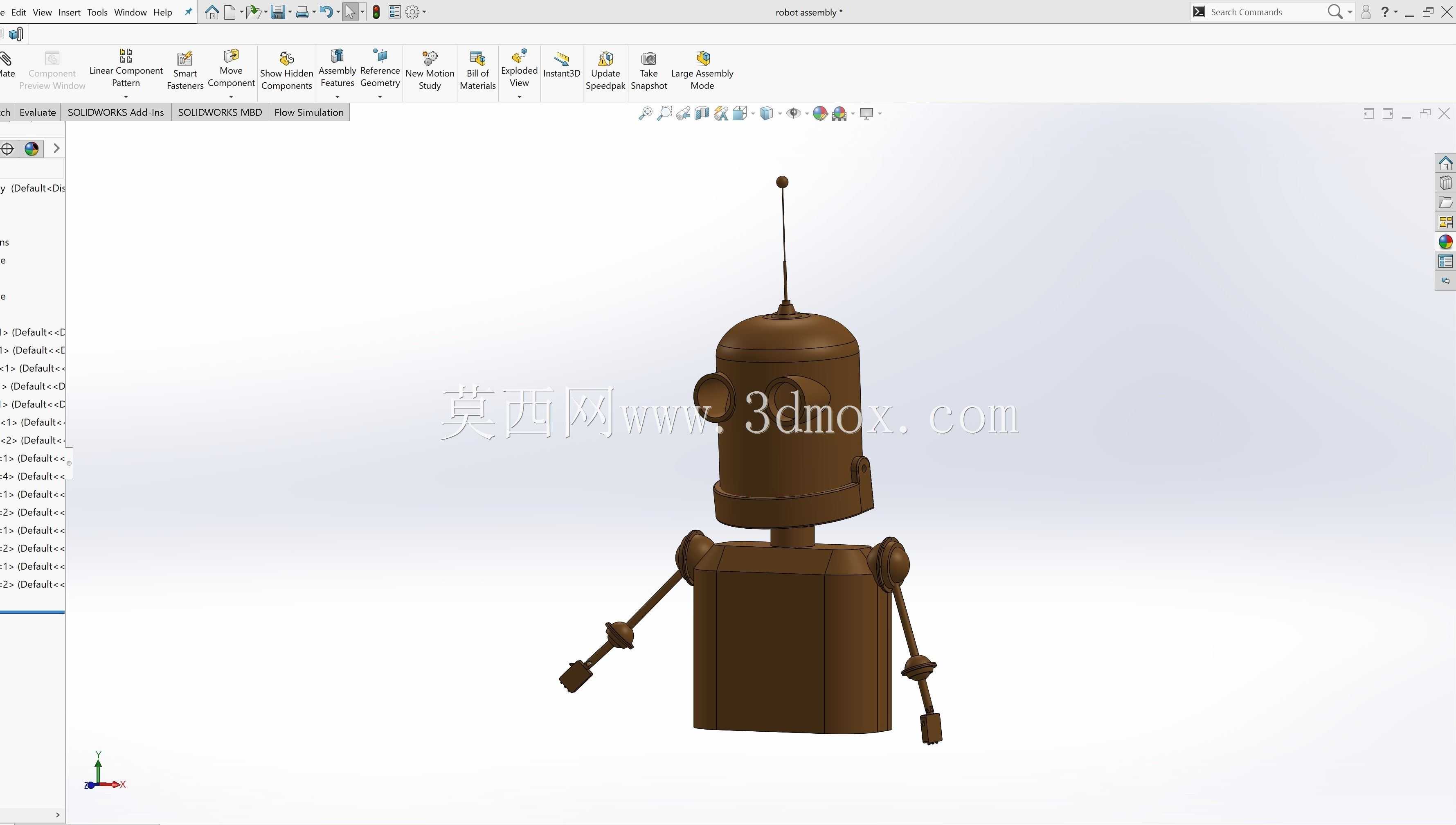Screen dimensions: 1456x825
Task: Switch to SOLIDWORKS MBD tab
Action: coord(220,112)
